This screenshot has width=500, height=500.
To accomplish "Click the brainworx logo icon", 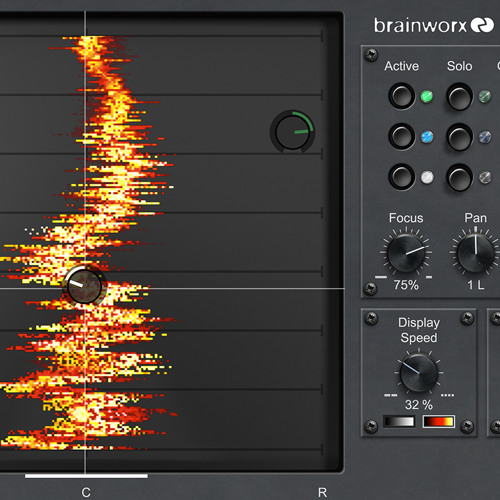I will coord(482,25).
